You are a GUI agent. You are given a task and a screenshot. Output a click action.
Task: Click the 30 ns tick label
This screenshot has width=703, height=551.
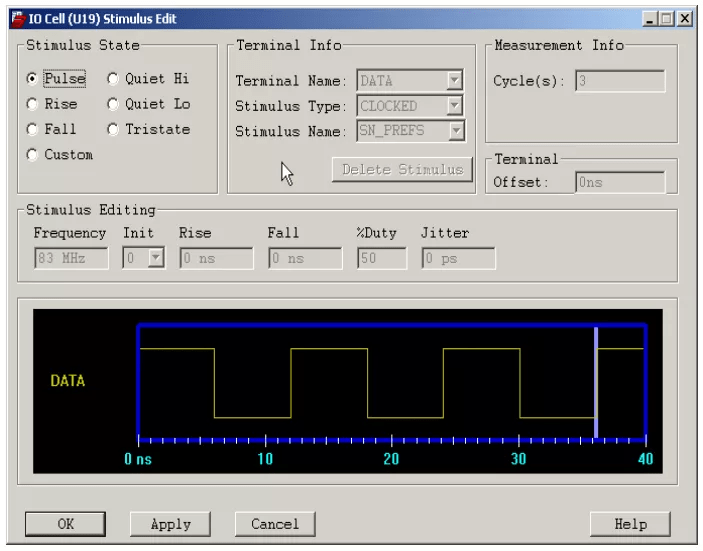[x=518, y=459]
